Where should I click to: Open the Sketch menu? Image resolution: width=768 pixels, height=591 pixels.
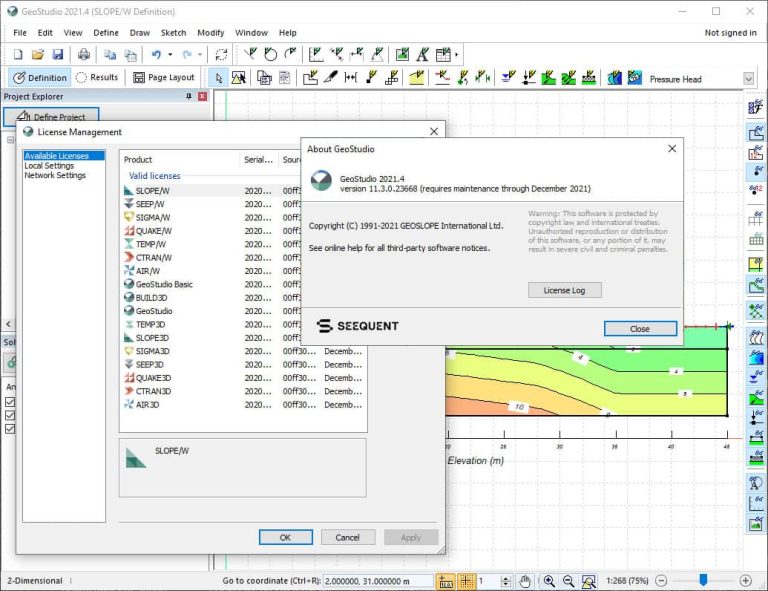(x=173, y=33)
